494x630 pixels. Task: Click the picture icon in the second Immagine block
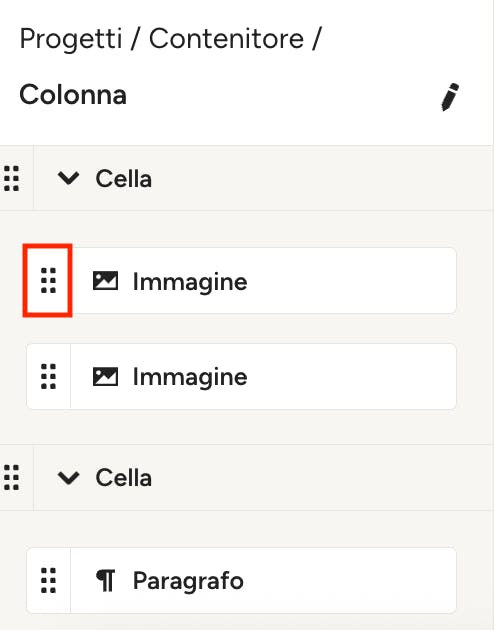(105, 376)
